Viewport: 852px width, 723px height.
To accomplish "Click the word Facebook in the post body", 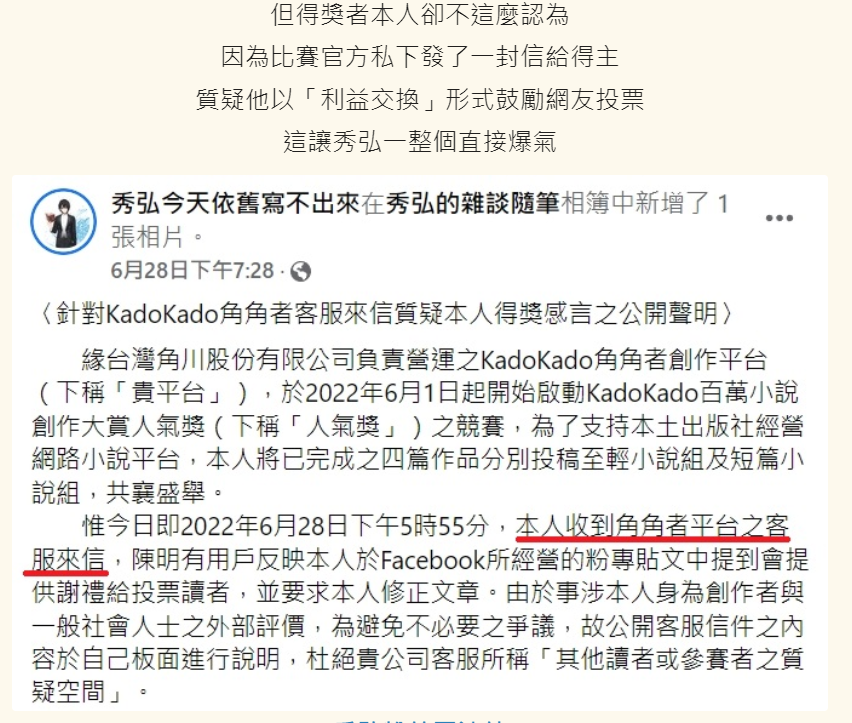I will (x=432, y=560).
